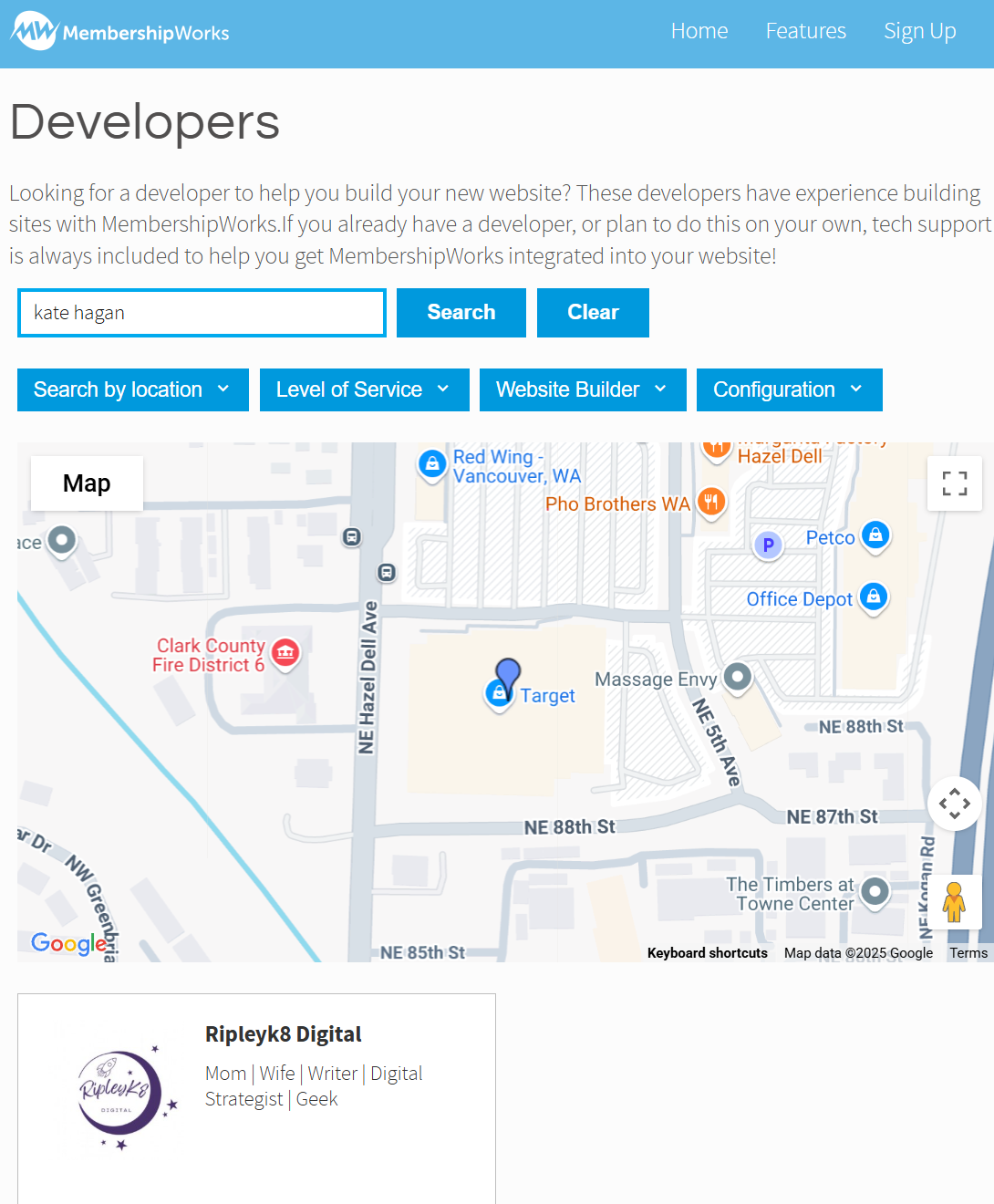Click the Search button

point(461,313)
